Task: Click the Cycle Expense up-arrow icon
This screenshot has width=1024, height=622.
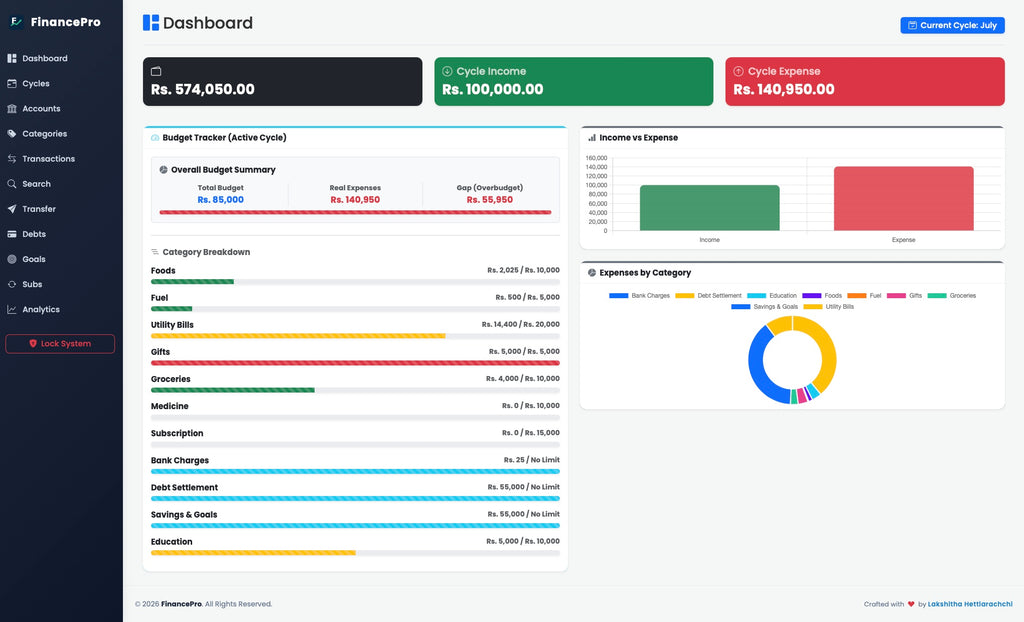Action: coord(739,71)
